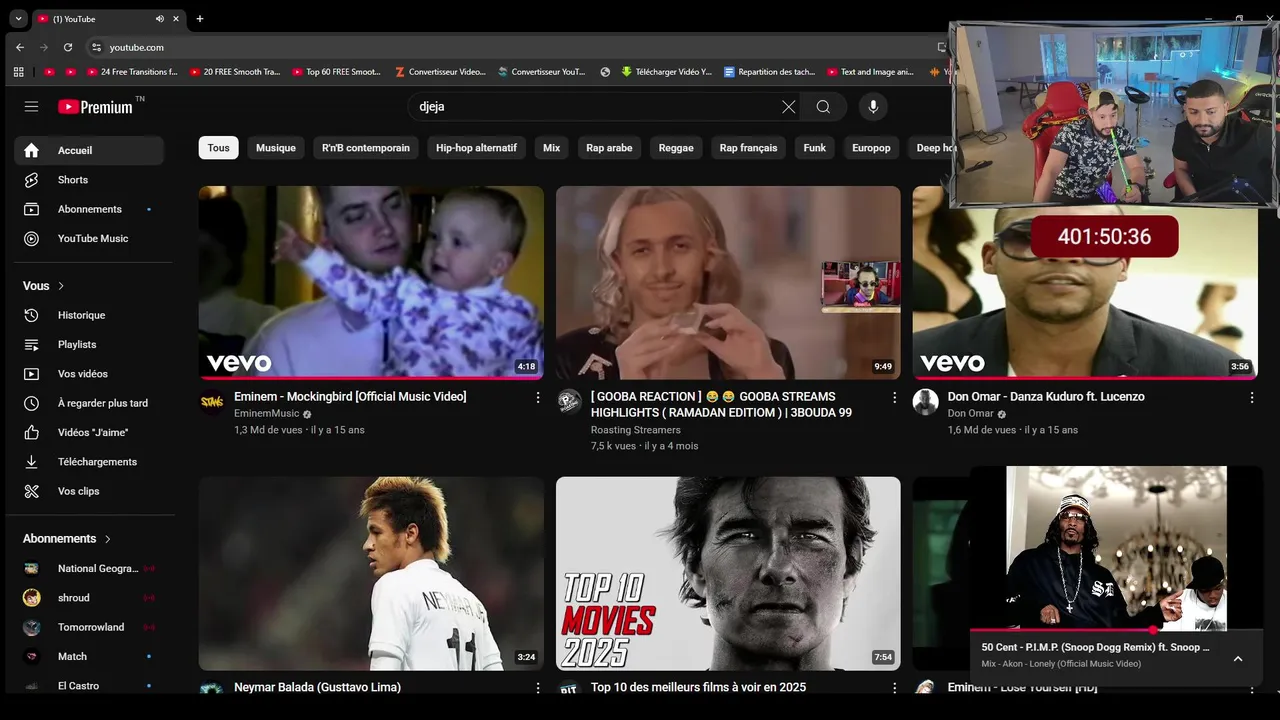Expand the Vous section
Screen dimensions: 1280x720
click(44, 286)
